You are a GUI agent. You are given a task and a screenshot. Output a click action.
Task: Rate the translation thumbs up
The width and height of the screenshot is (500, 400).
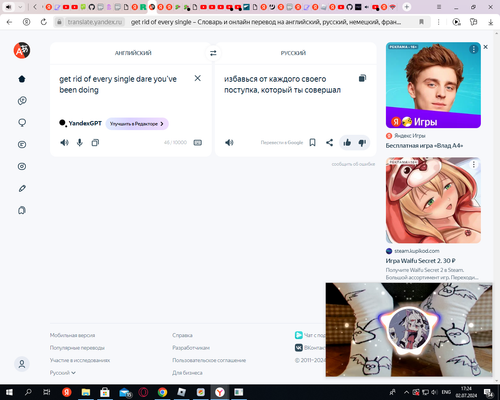347,143
